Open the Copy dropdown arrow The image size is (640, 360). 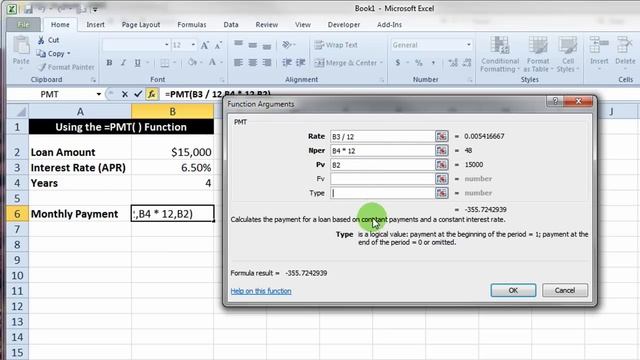69,53
